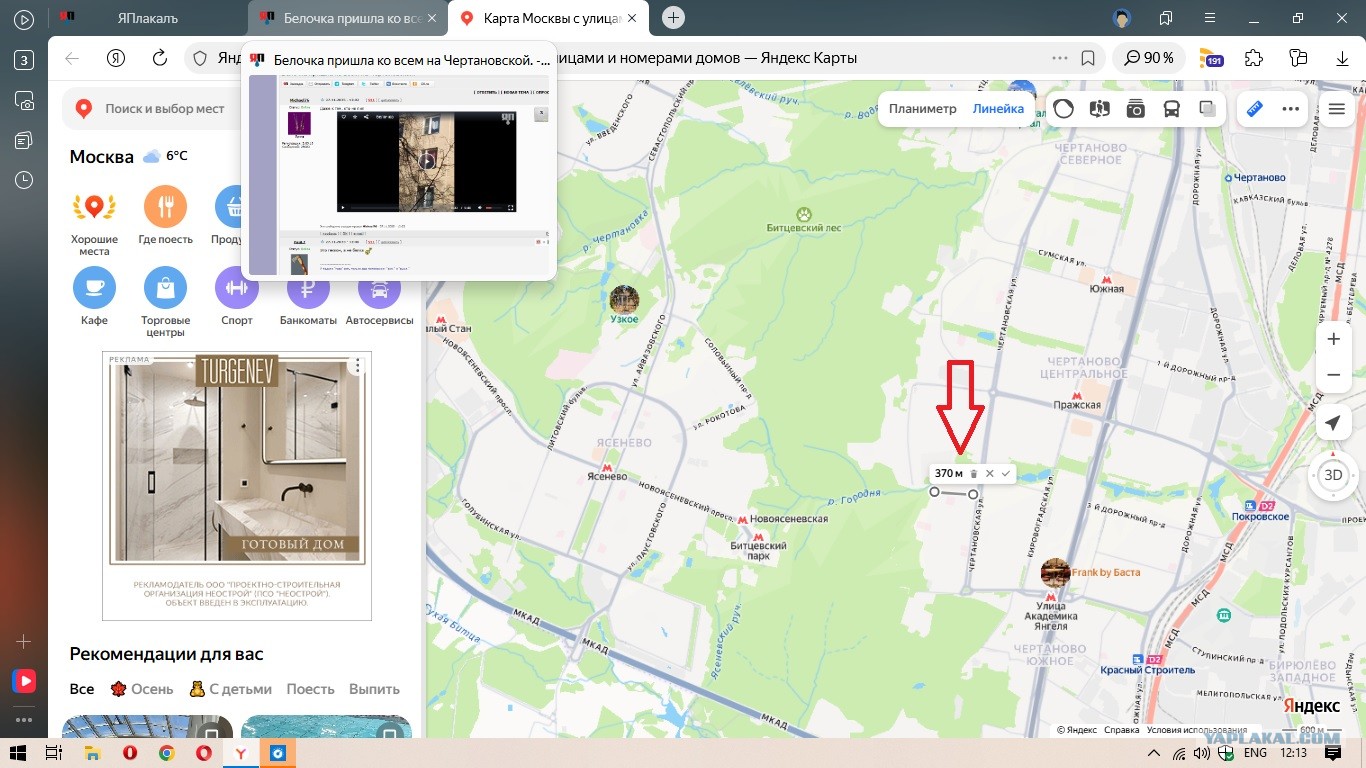The height and width of the screenshot is (768, 1366).
Task: Add a new item to the sidebar
Action: tap(24, 641)
